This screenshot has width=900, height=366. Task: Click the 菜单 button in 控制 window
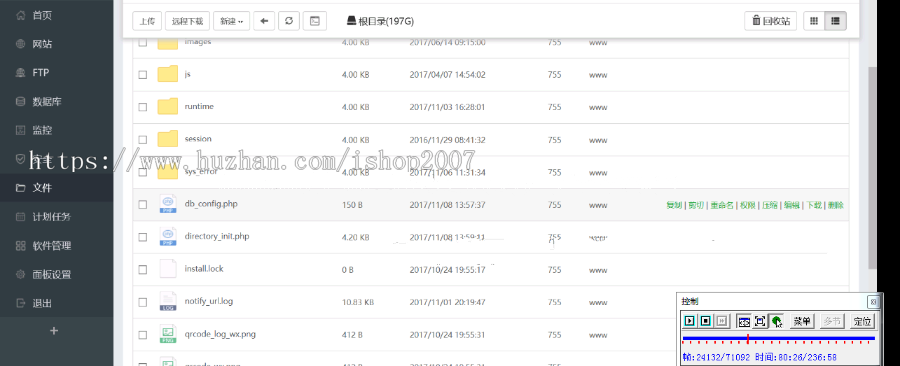pyautogui.click(x=802, y=321)
